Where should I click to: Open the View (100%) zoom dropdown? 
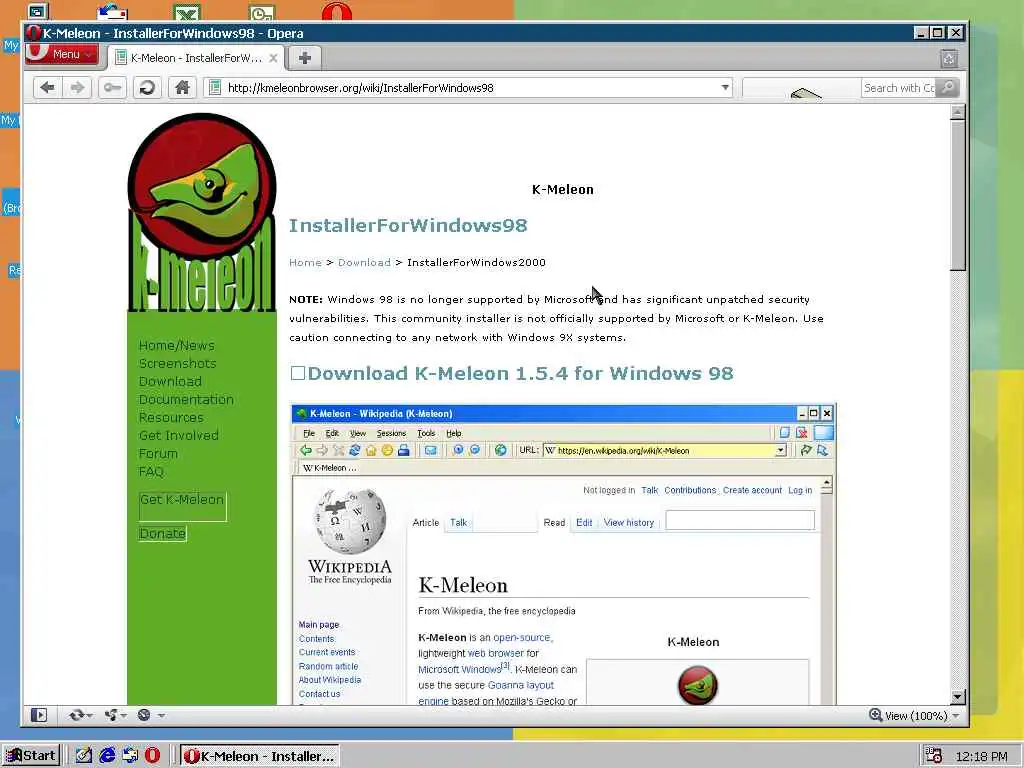[x=921, y=716]
